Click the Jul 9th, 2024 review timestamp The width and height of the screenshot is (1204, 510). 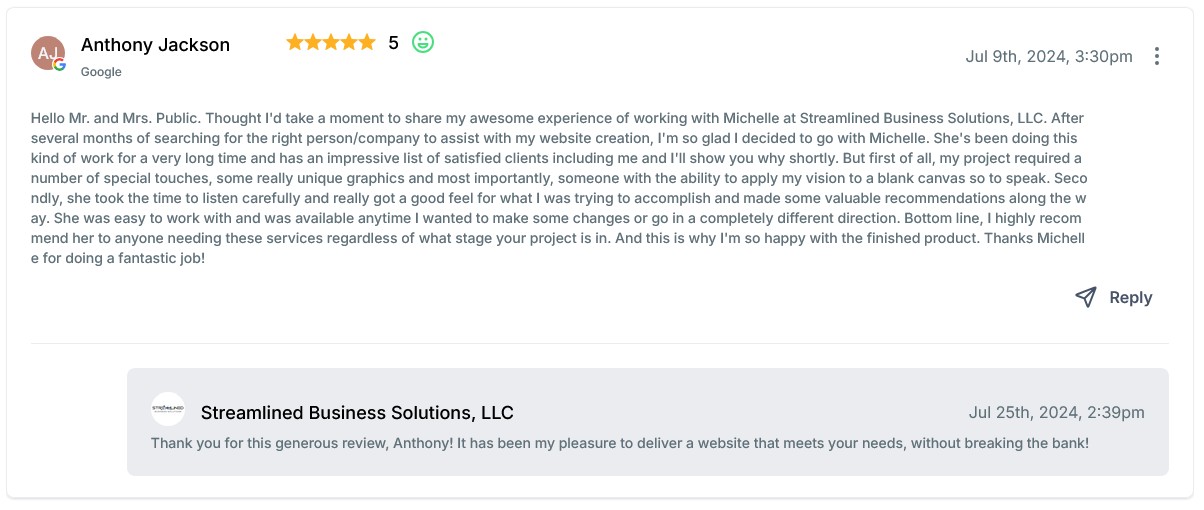click(1048, 56)
